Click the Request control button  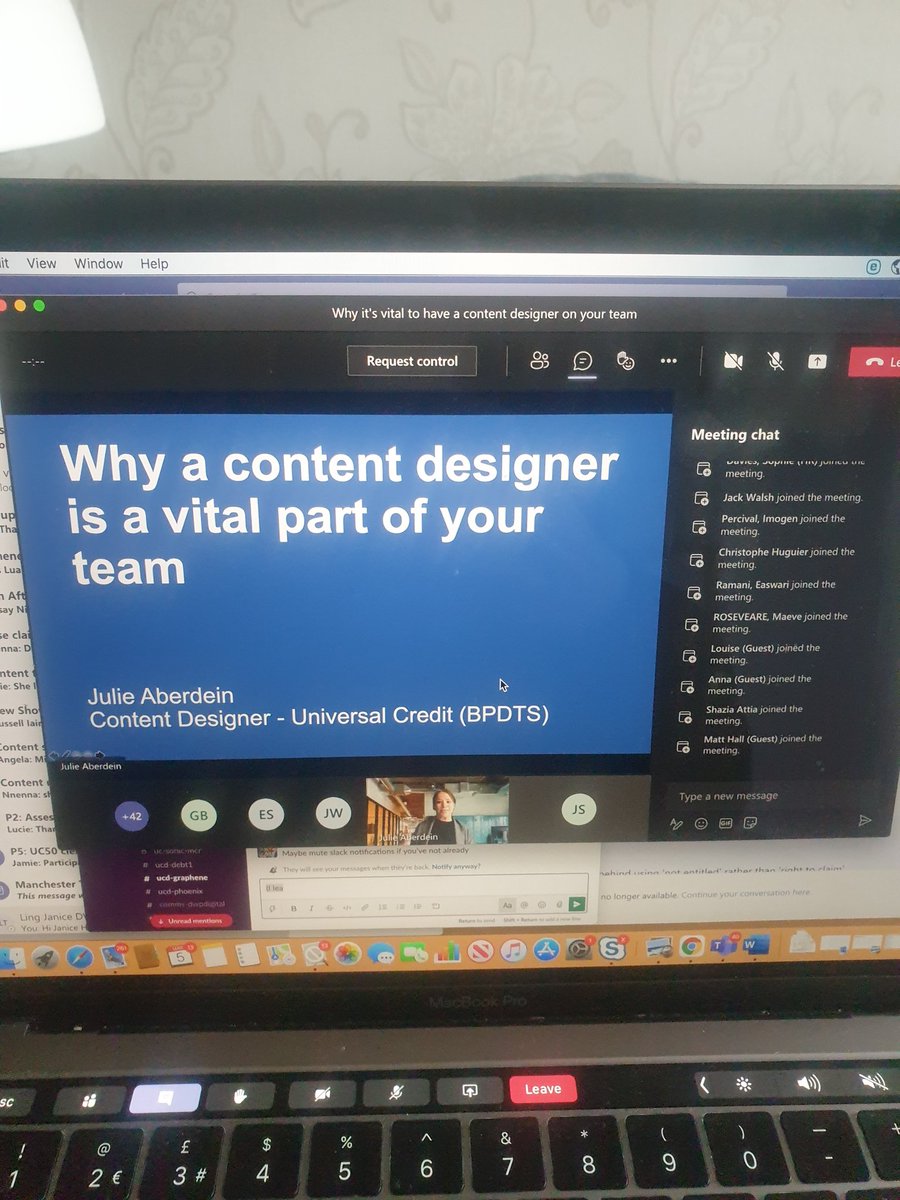tap(412, 361)
